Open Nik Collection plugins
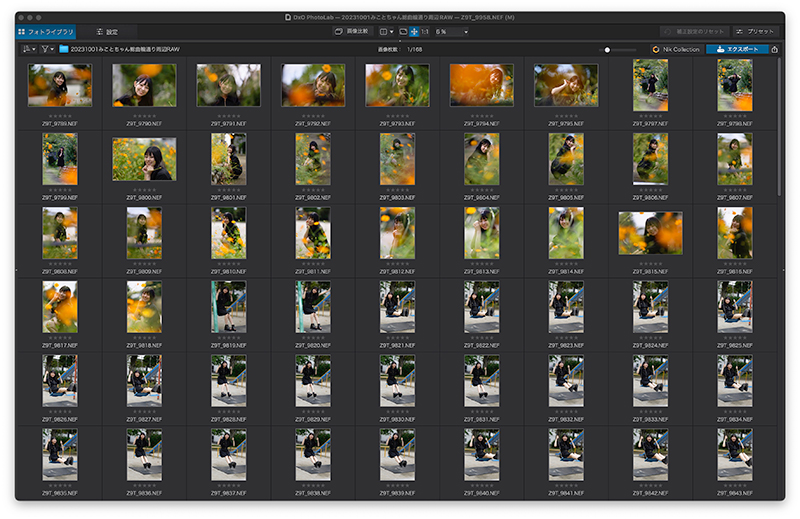The image size is (800, 519). pos(676,50)
